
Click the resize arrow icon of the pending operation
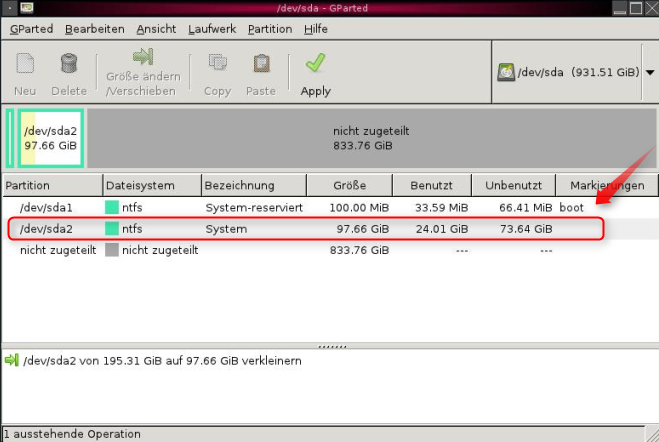(11, 360)
